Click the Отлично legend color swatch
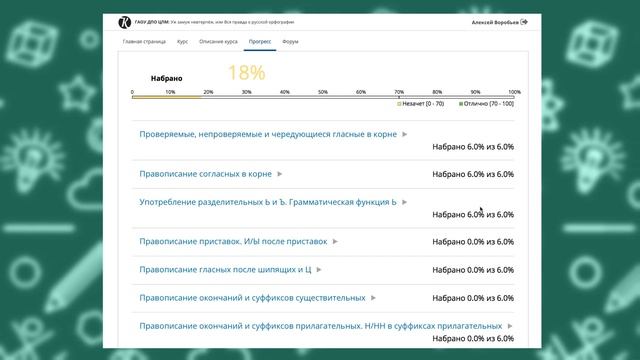 tap(461, 104)
